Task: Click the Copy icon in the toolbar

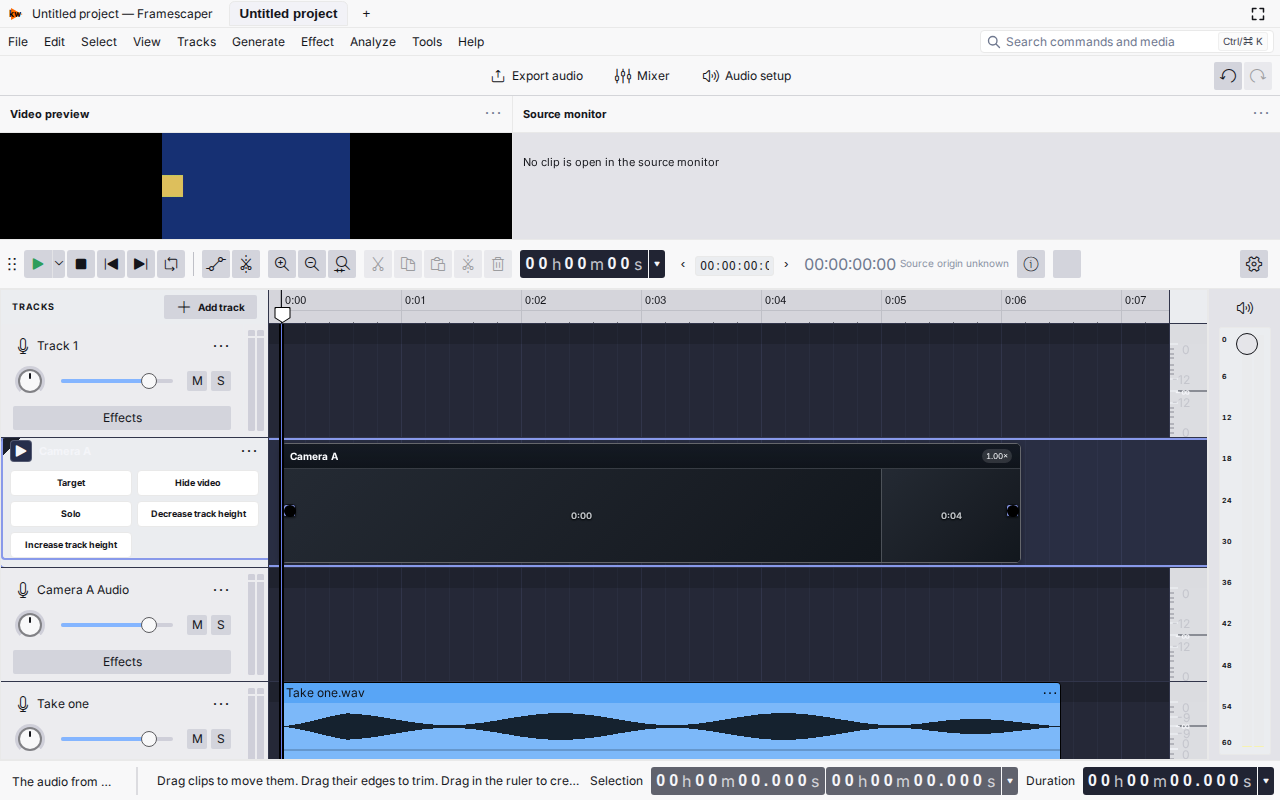Action: pyautogui.click(x=408, y=264)
